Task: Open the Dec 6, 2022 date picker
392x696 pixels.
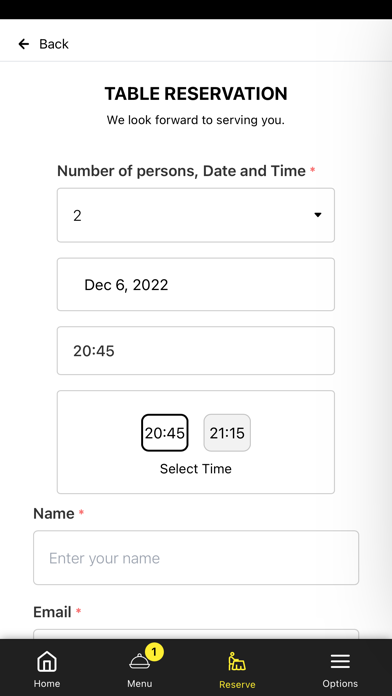Action: coord(196,285)
